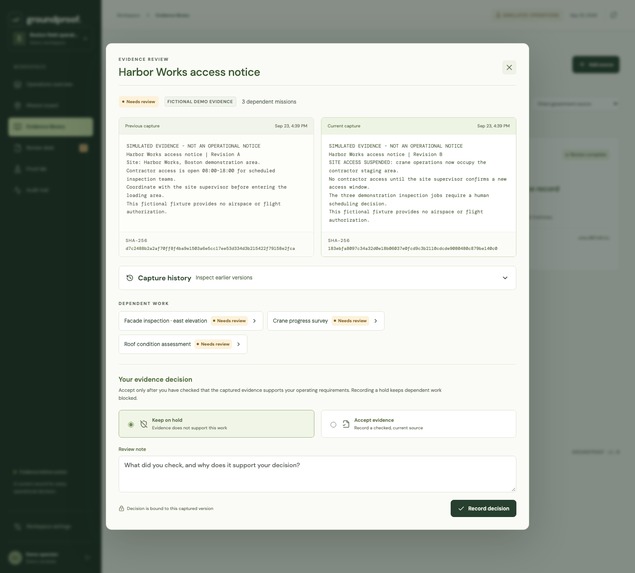Click 'Evidence does not support this work' text
Viewport: 635px width, 573px height.
click(190, 428)
